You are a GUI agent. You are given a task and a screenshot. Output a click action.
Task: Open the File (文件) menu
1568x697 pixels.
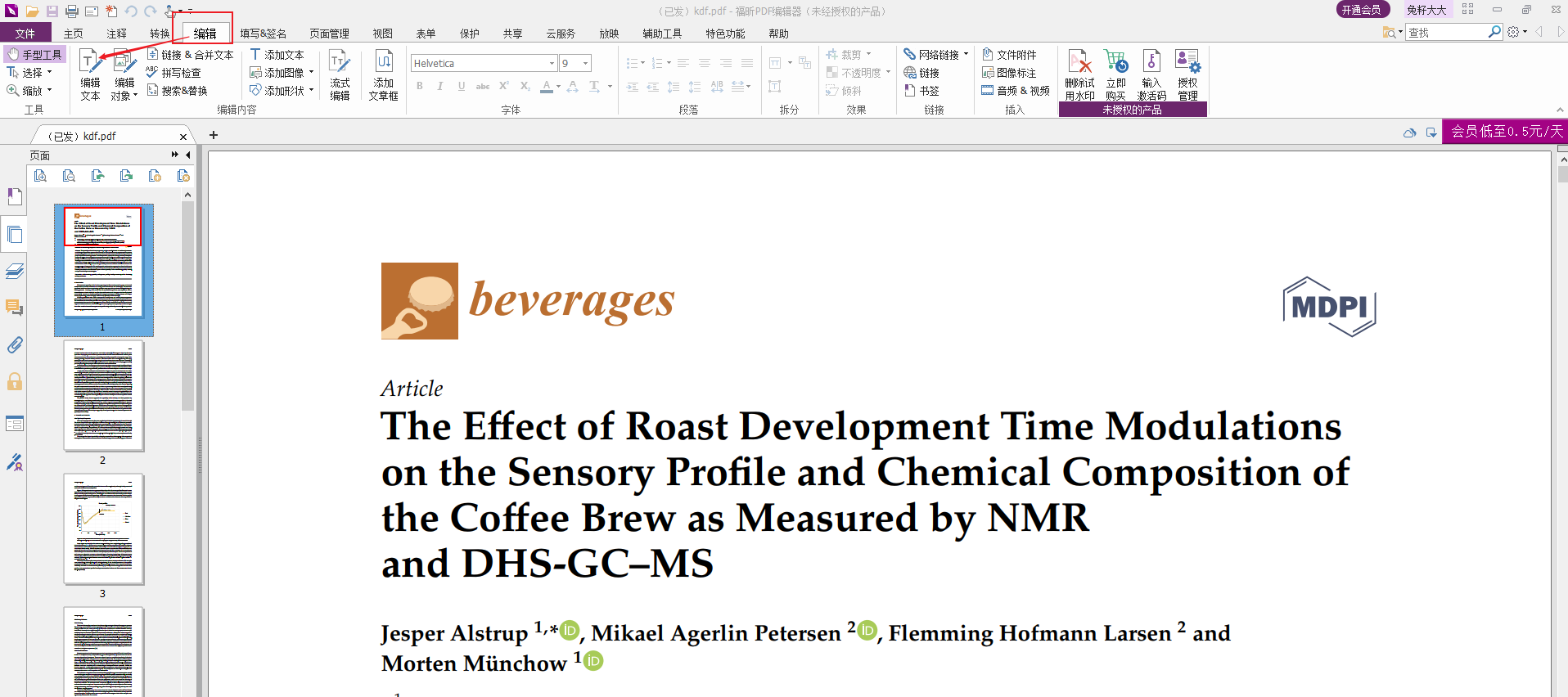25,34
